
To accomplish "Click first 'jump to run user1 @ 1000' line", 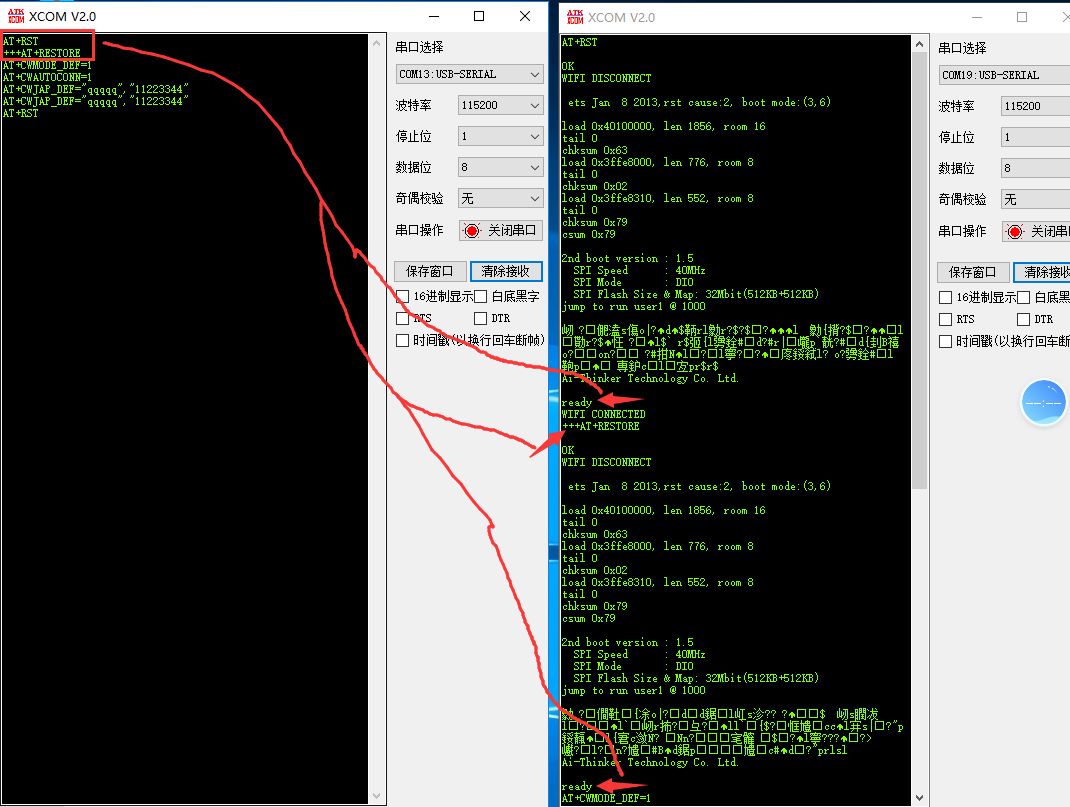I will point(634,306).
